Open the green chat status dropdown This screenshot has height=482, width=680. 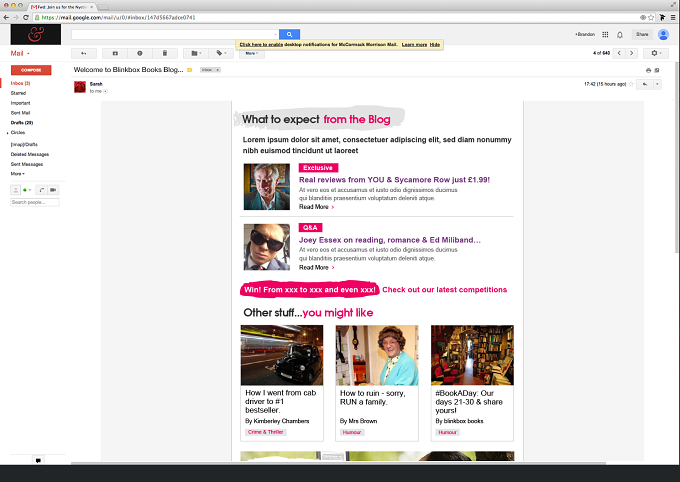[27, 190]
